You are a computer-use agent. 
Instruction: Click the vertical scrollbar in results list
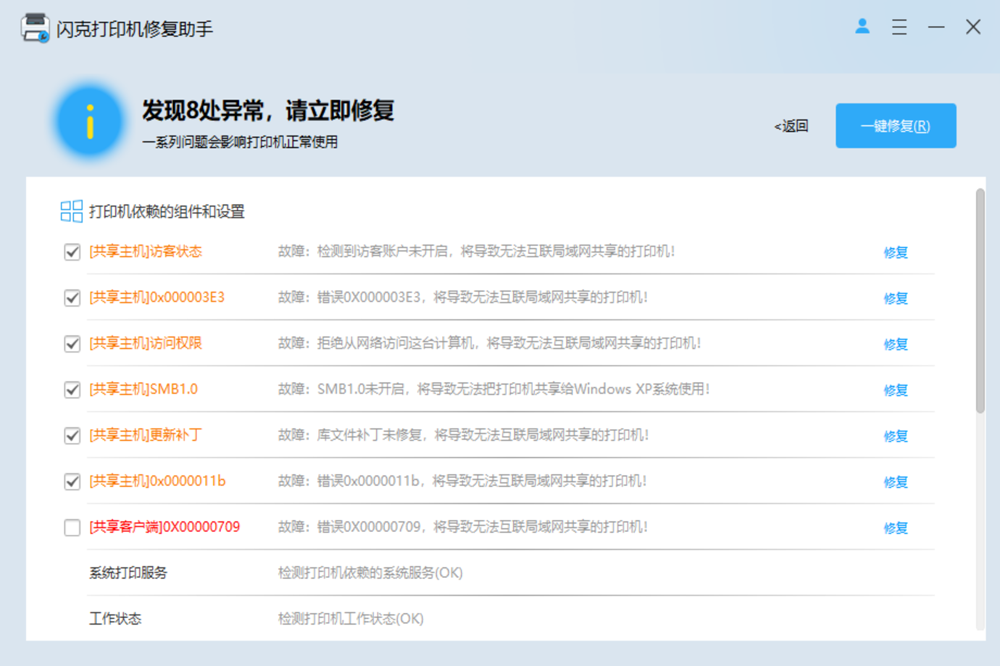[980, 300]
